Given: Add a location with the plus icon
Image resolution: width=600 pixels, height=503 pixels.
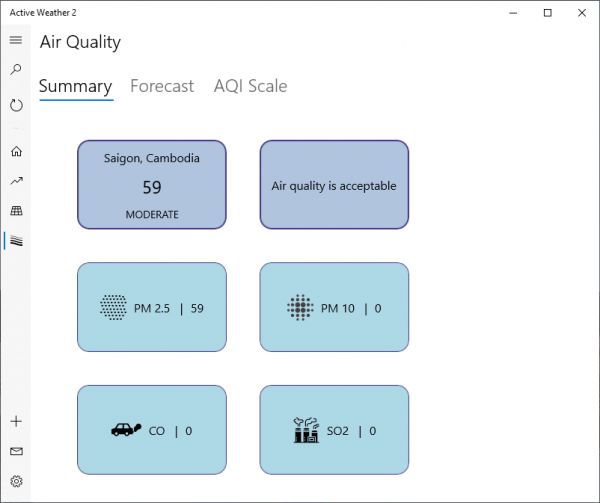Looking at the screenshot, I should (16, 422).
